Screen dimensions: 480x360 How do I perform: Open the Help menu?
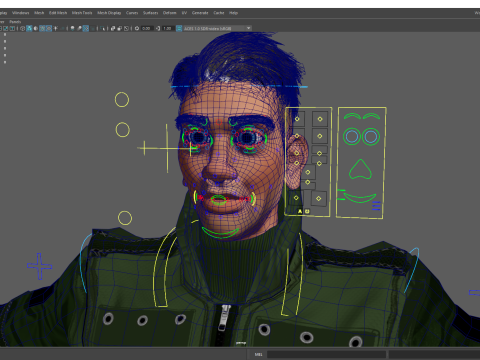(x=233, y=13)
